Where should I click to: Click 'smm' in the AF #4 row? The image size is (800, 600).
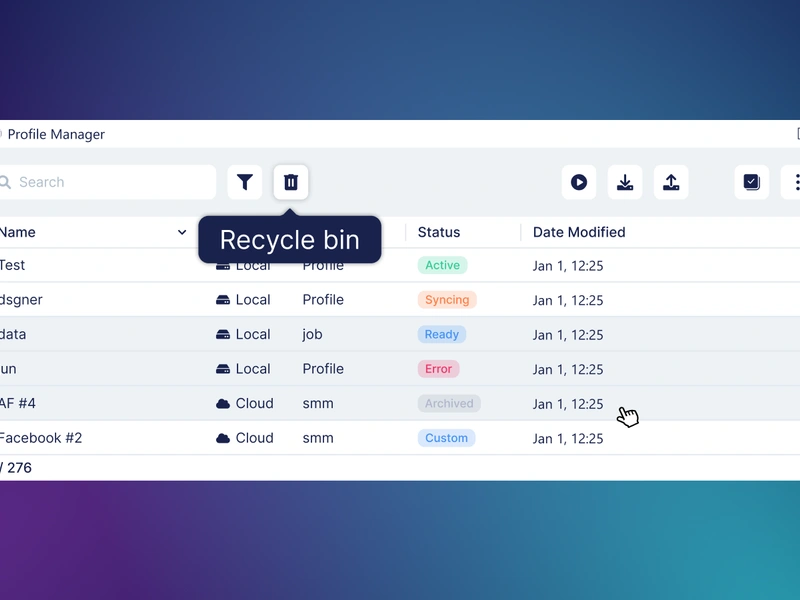318,404
